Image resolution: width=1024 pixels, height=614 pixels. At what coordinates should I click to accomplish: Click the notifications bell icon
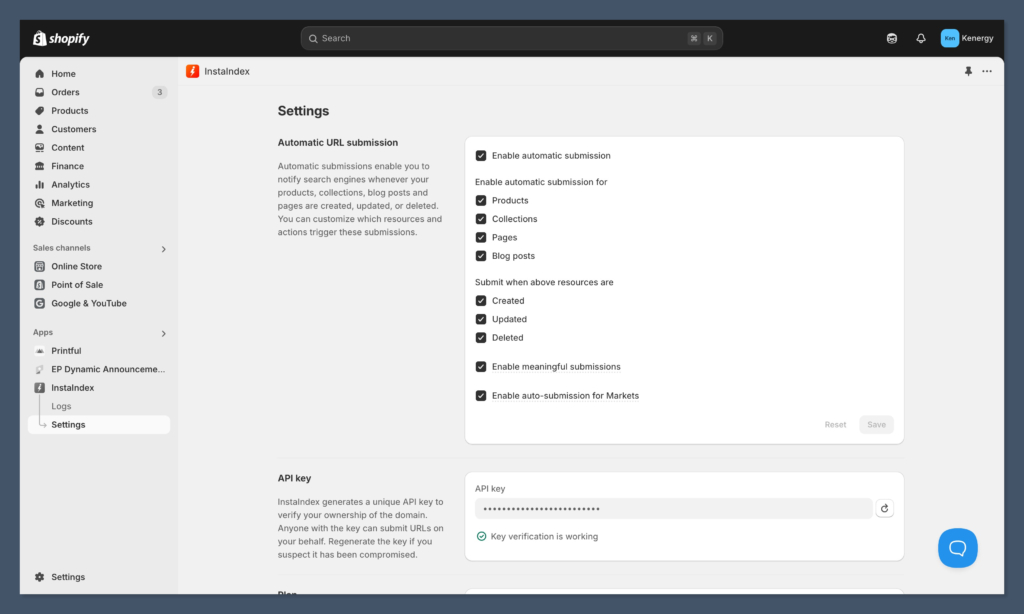920,38
